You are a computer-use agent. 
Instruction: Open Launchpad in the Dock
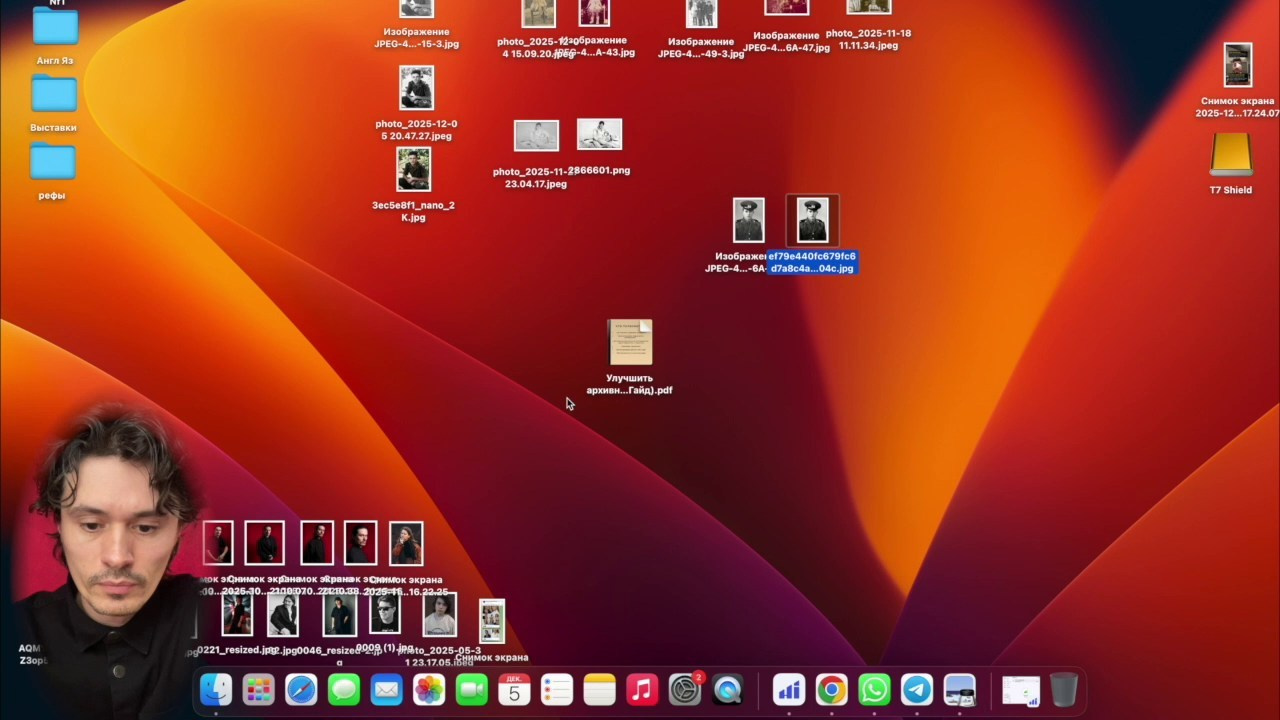tap(258, 690)
